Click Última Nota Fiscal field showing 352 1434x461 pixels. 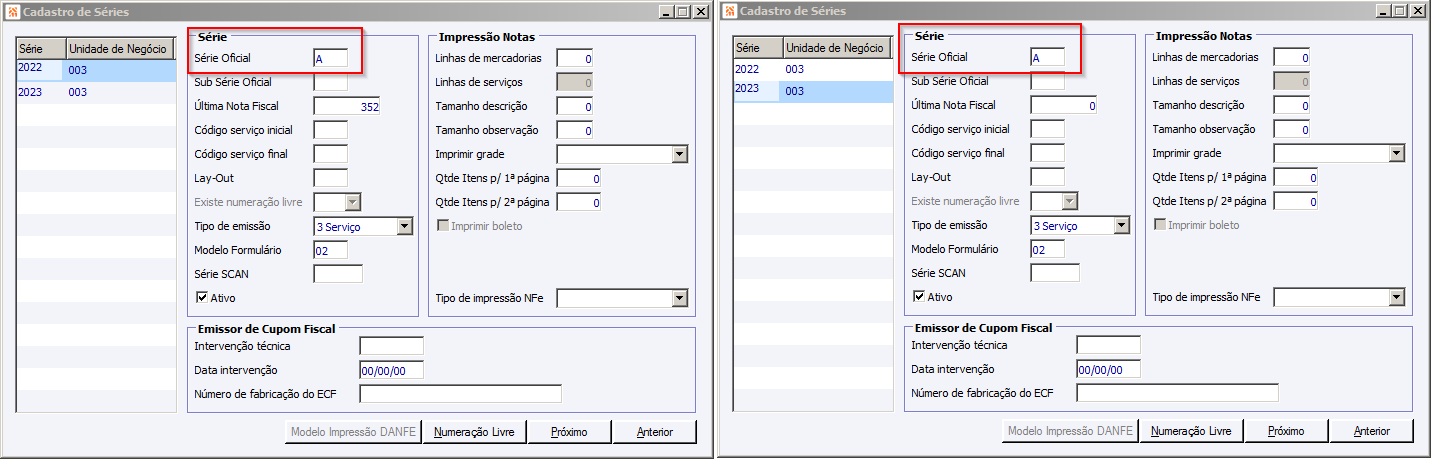click(347, 106)
